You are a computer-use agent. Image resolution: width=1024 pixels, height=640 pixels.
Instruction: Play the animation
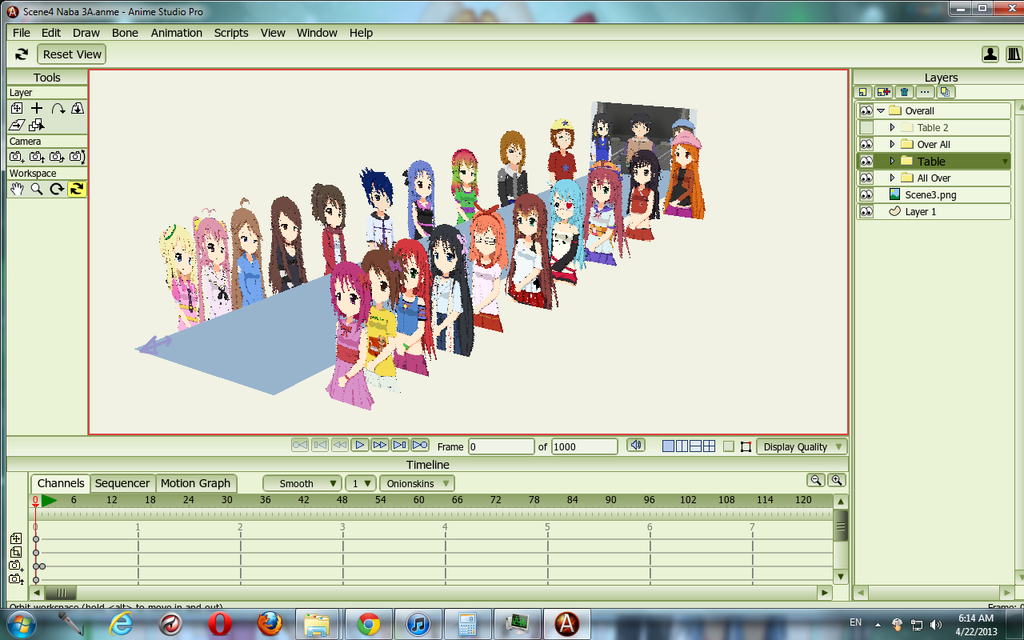(359, 445)
